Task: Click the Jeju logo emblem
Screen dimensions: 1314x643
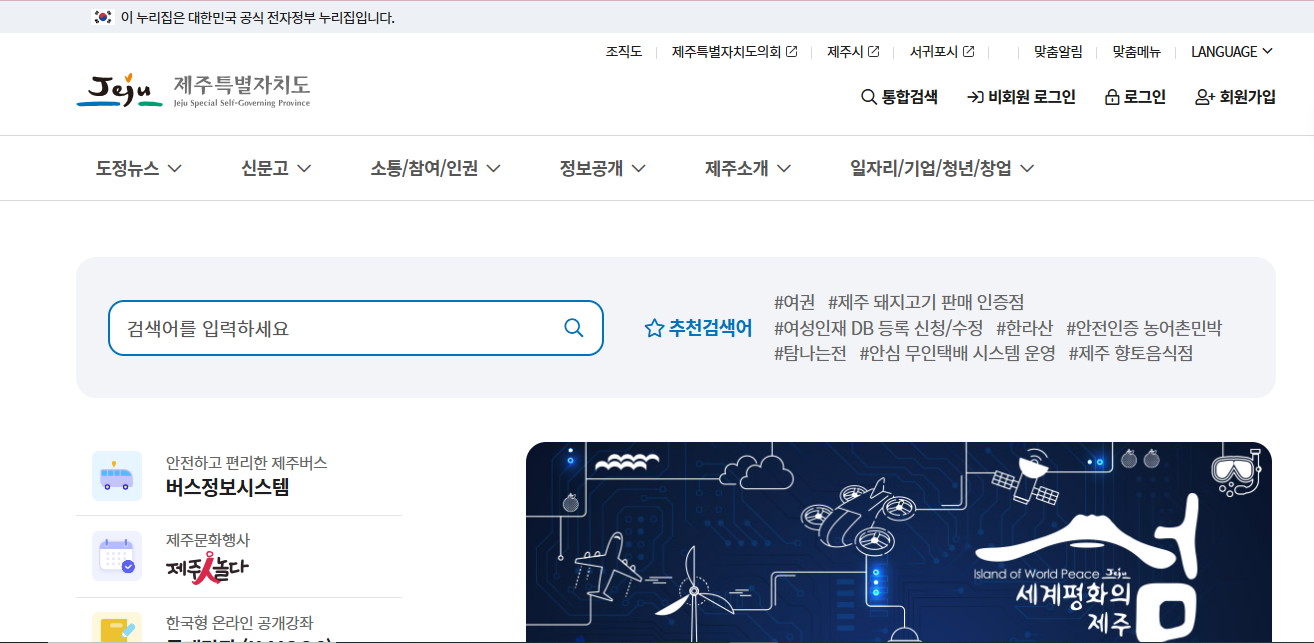Action: pos(119,91)
